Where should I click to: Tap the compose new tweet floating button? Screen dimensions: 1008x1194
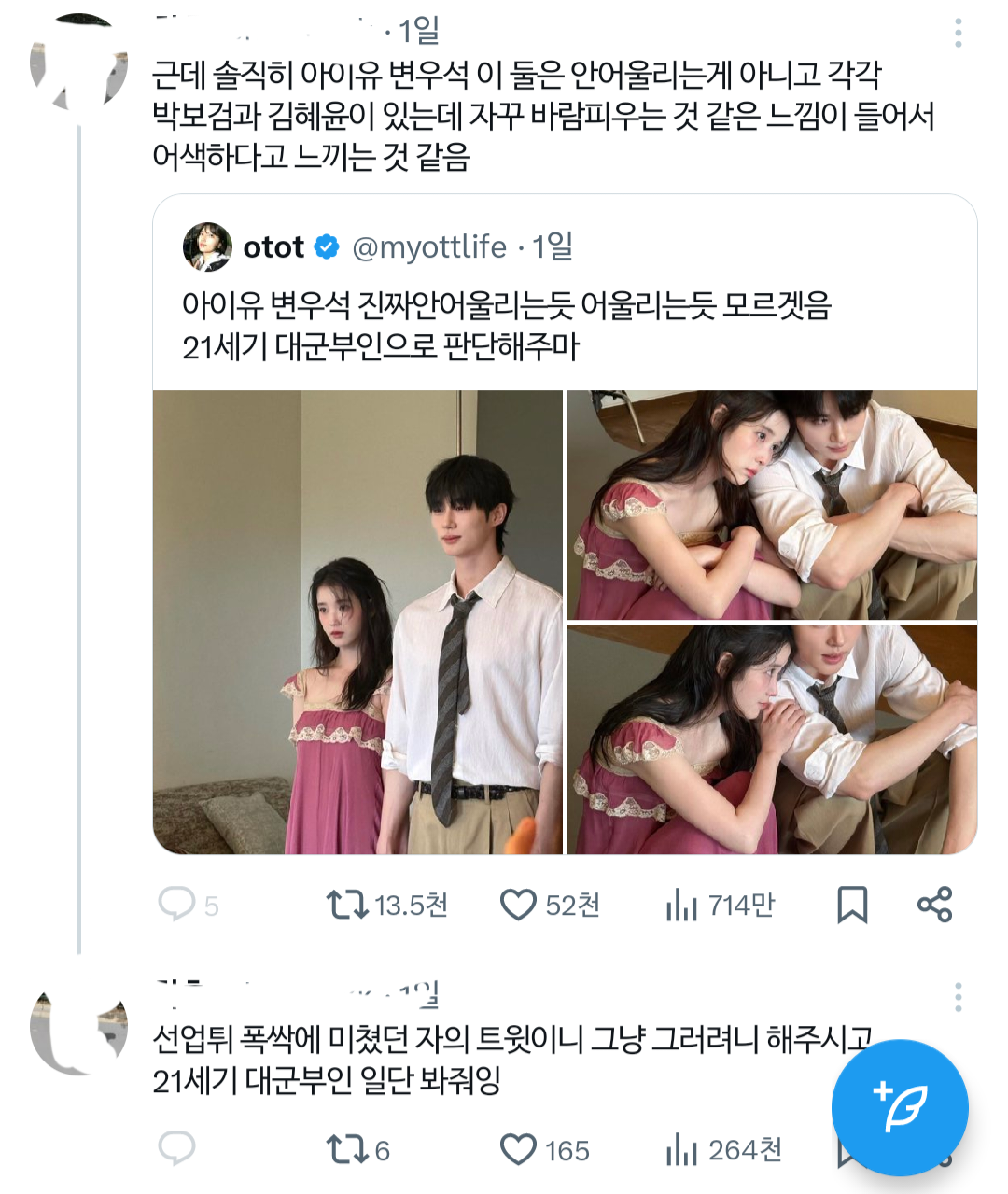900,1107
